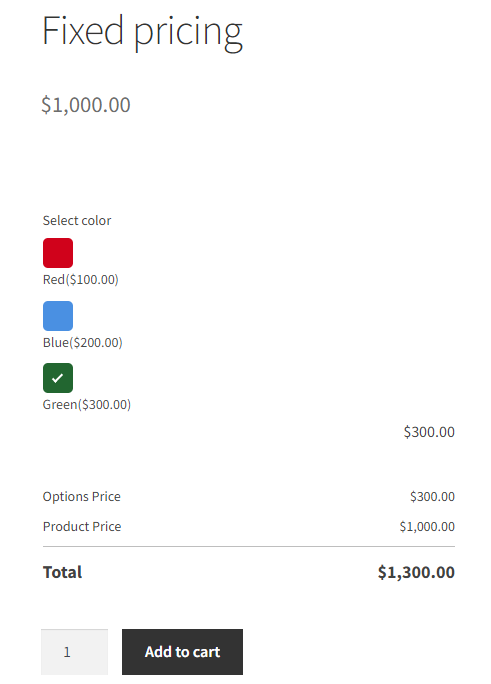This screenshot has width=491, height=684.
Task: Click the bold Total label
Action: (x=62, y=572)
